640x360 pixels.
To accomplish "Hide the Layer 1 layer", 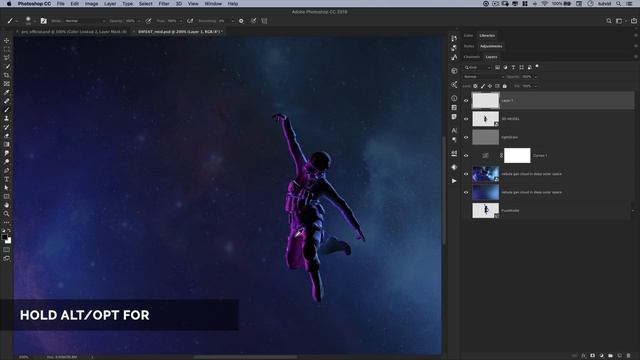I will point(466,100).
